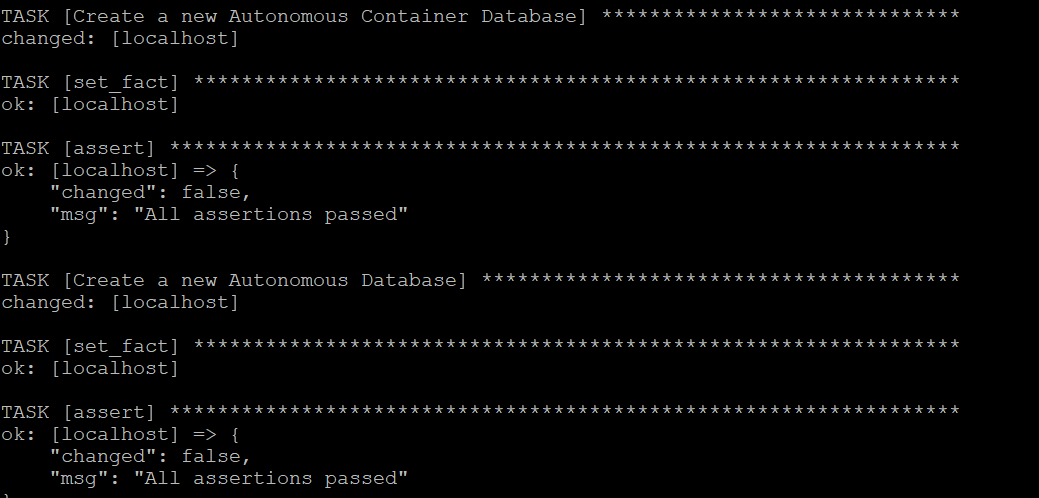The width and height of the screenshot is (1039, 498).
Task: Click the closing brace after the first assert output
Action: [7, 236]
